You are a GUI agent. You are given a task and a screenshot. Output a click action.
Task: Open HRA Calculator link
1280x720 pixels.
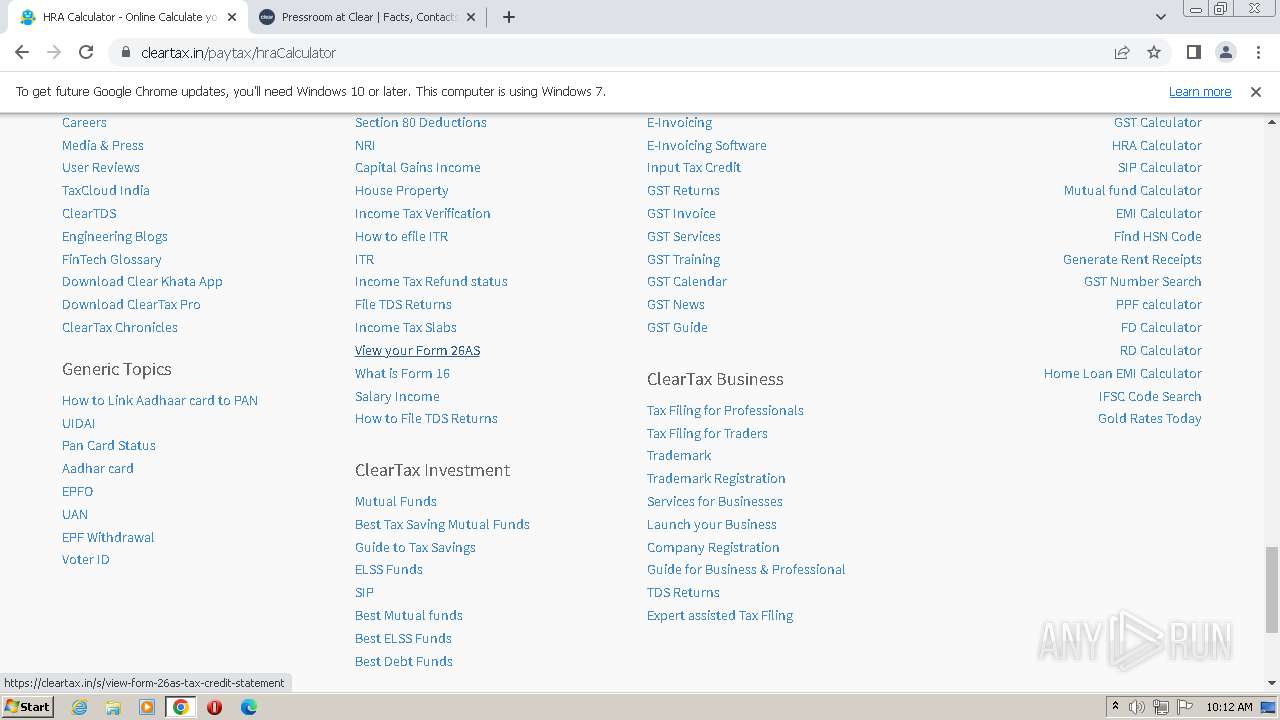pos(1157,145)
